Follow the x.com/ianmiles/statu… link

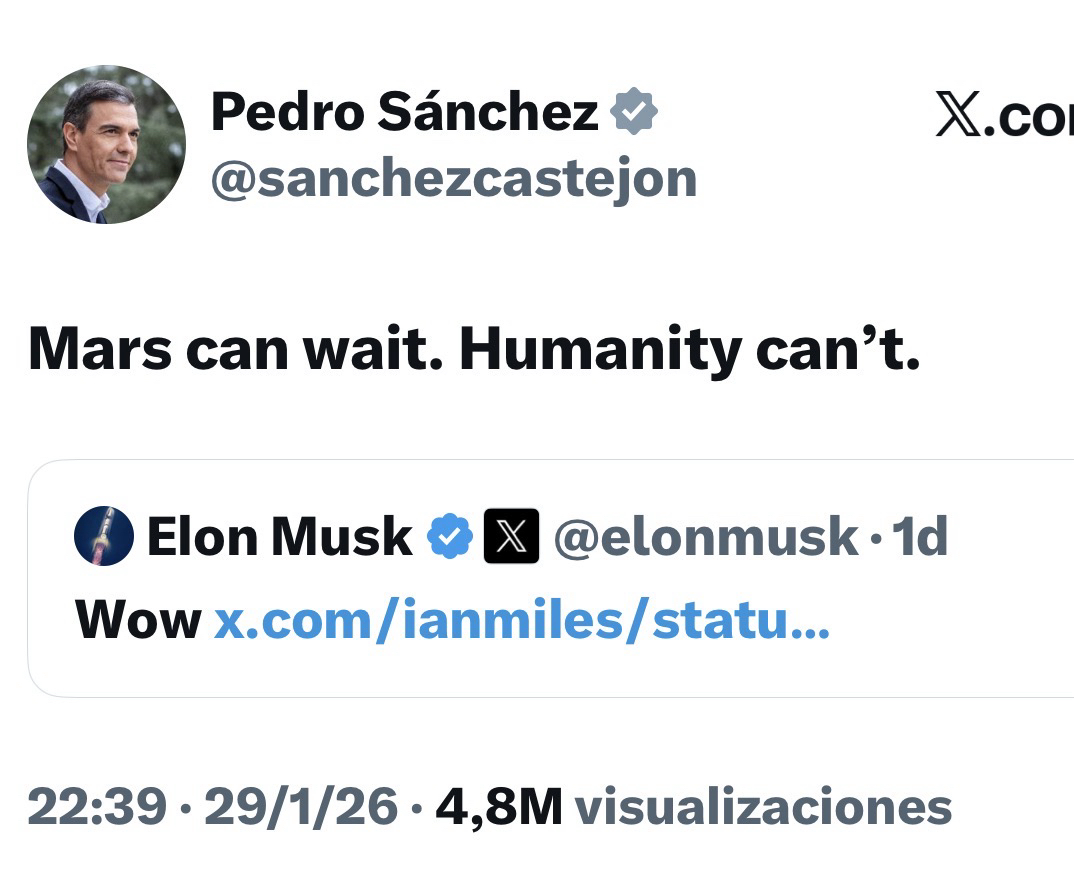[x=522, y=621]
